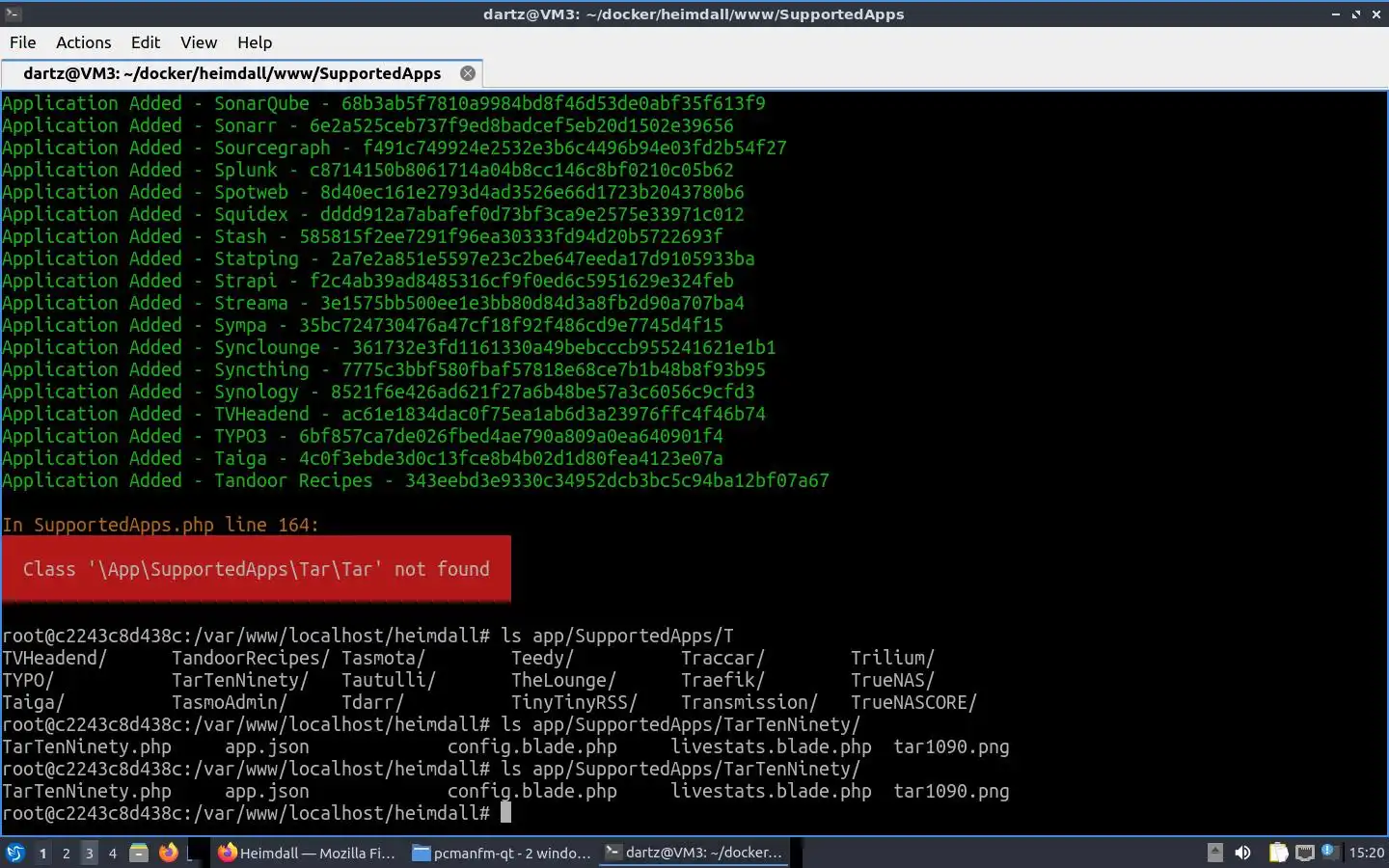Viewport: 1389px width, 868px height.
Task: Click the Strapi application added line
Action: point(368,281)
